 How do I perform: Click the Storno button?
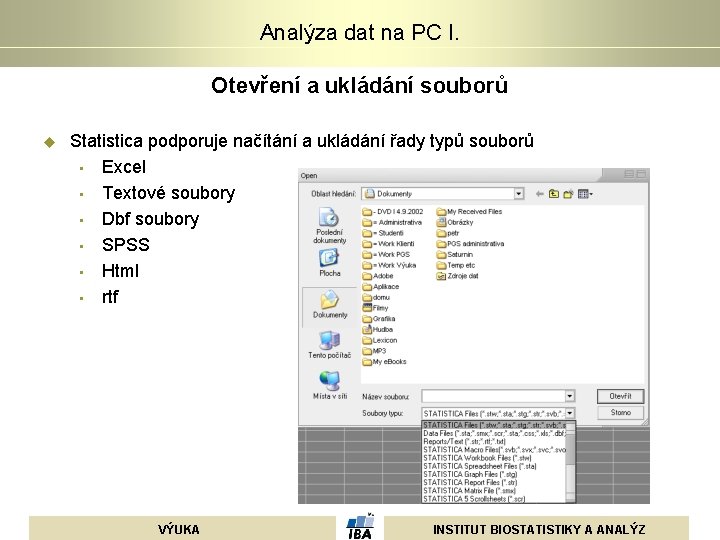(x=620, y=413)
